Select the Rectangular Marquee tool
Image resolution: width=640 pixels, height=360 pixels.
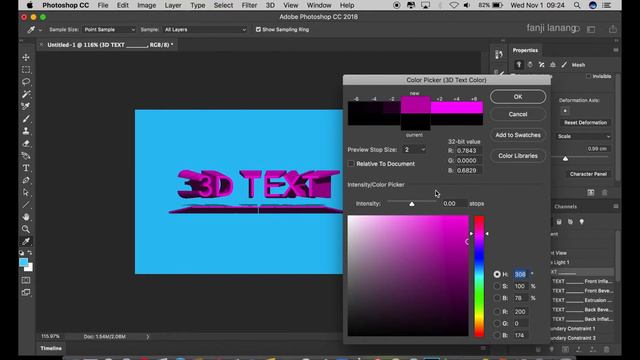[26, 69]
